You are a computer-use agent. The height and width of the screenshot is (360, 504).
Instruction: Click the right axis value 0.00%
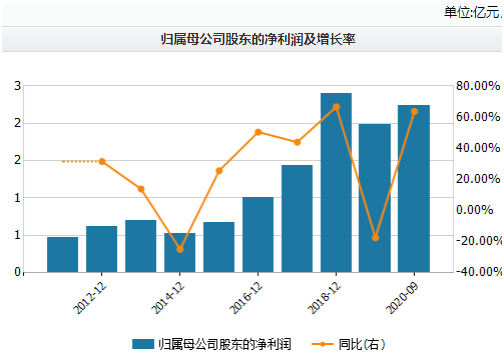tap(474, 210)
